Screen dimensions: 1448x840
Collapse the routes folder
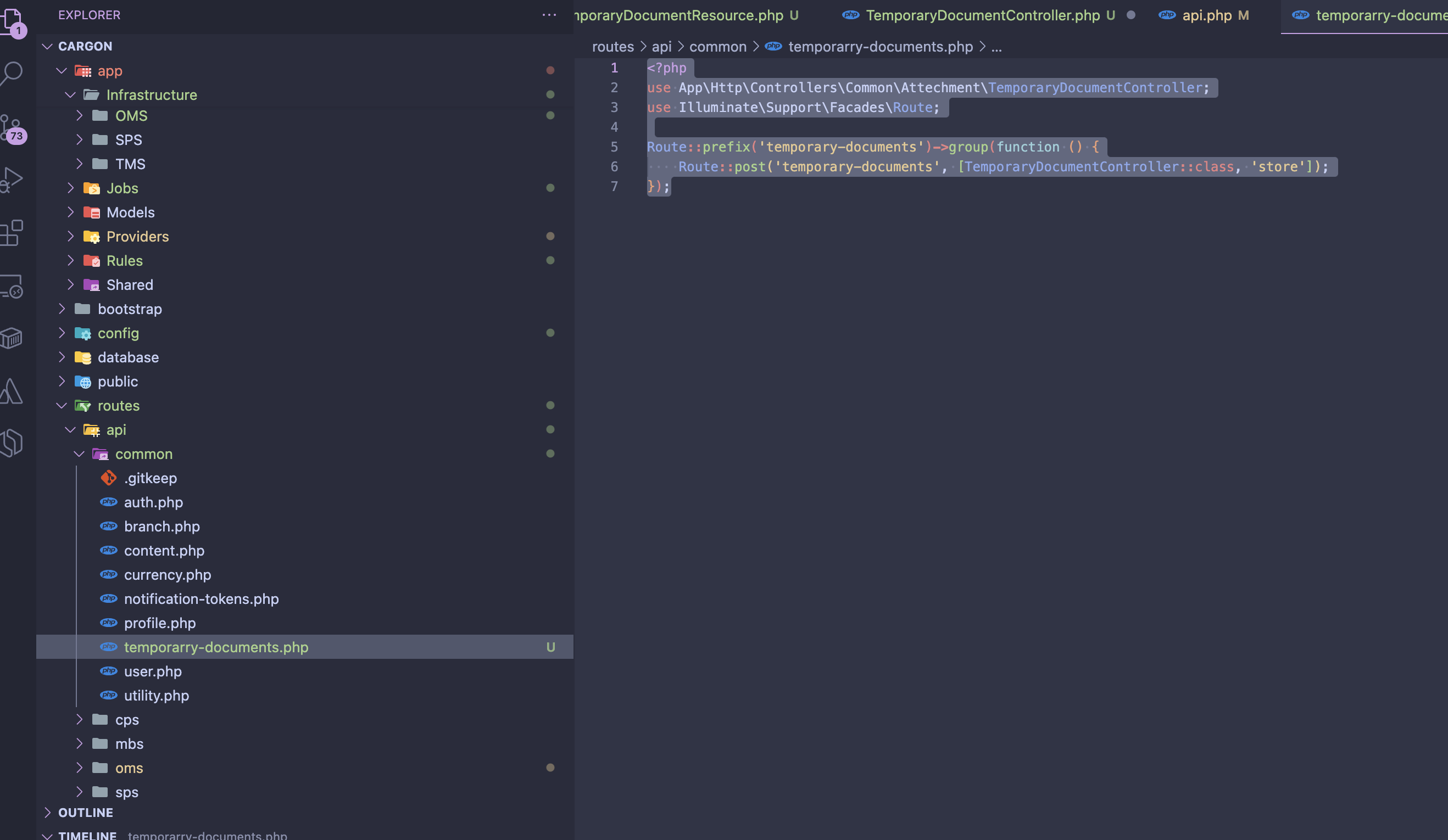(x=118, y=406)
